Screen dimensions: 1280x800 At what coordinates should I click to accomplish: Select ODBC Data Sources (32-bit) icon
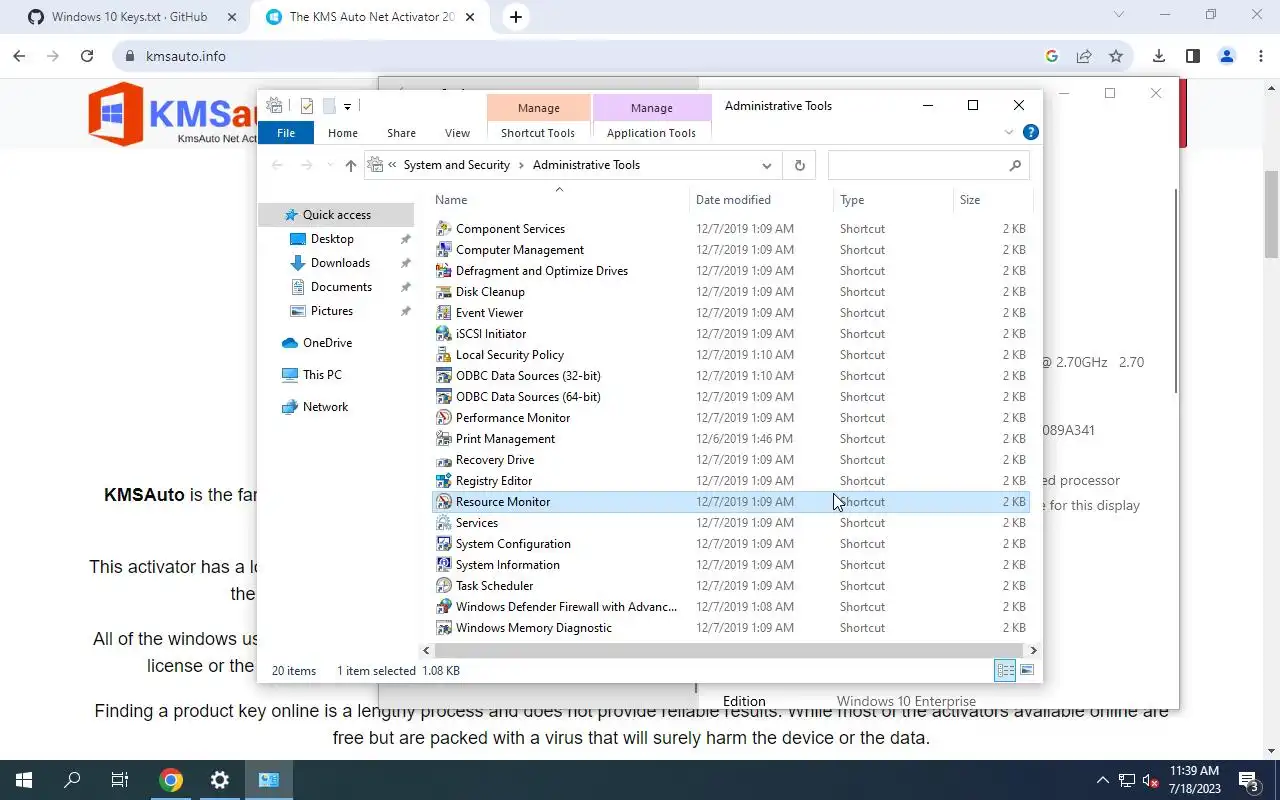[444, 376]
